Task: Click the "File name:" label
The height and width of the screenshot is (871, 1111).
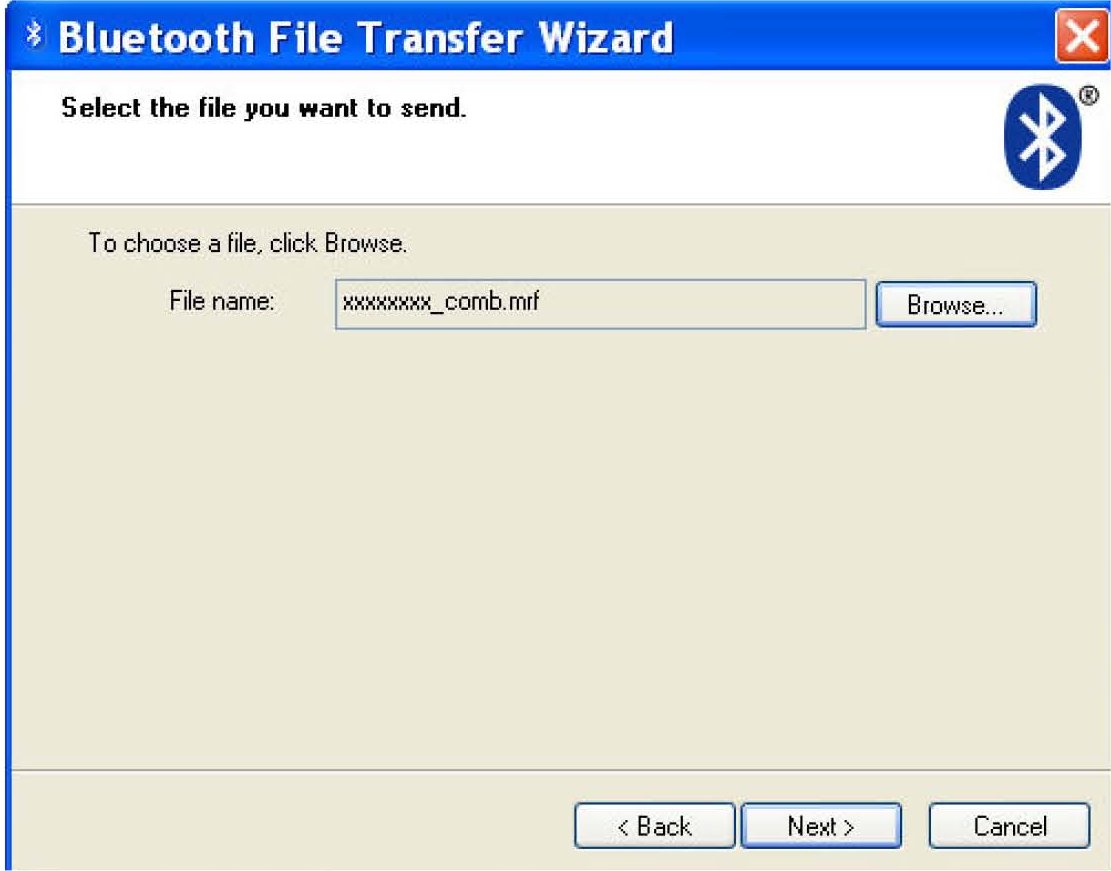Action: pyautogui.click(x=222, y=301)
